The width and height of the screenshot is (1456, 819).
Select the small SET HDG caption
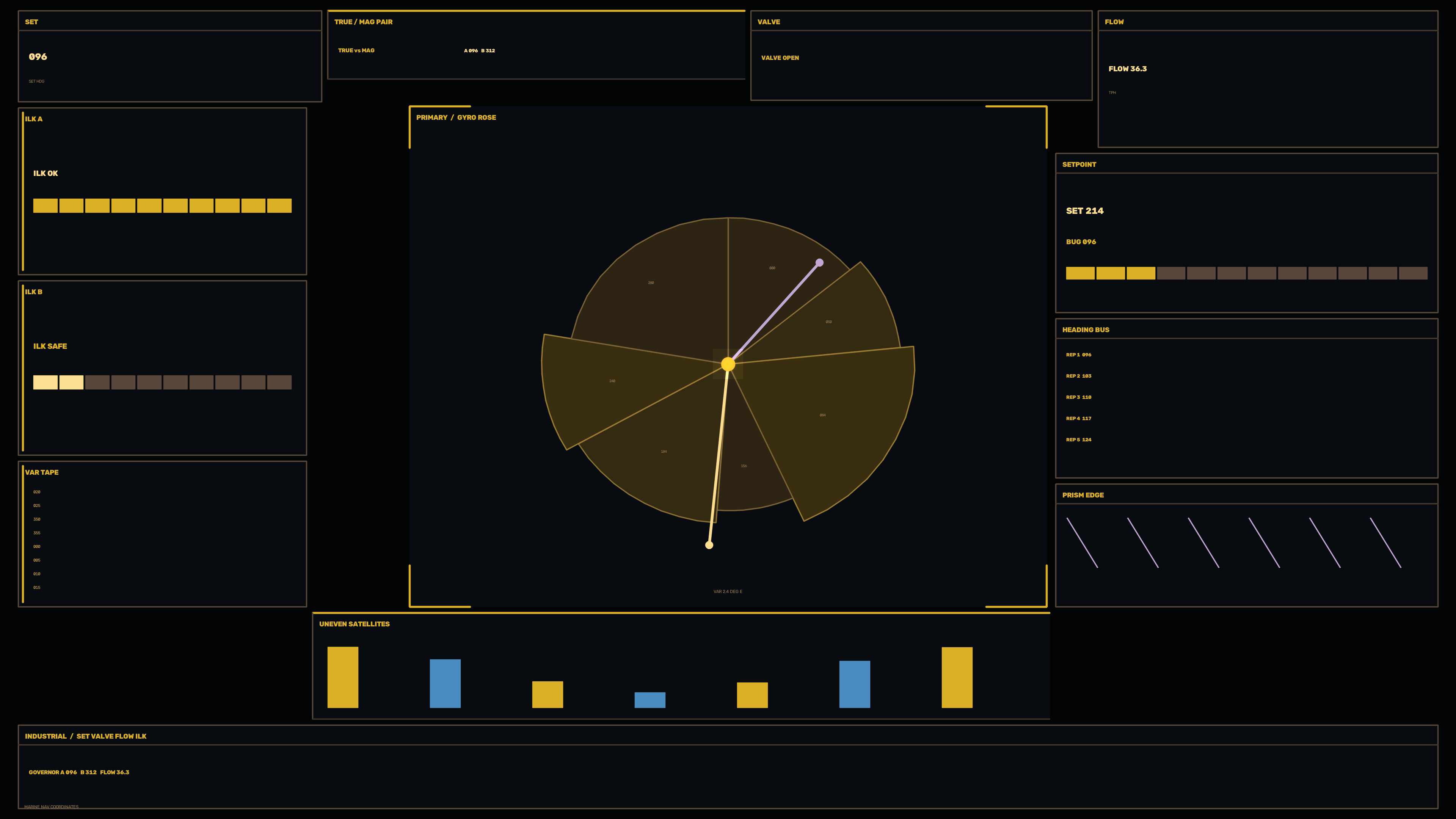point(37,82)
